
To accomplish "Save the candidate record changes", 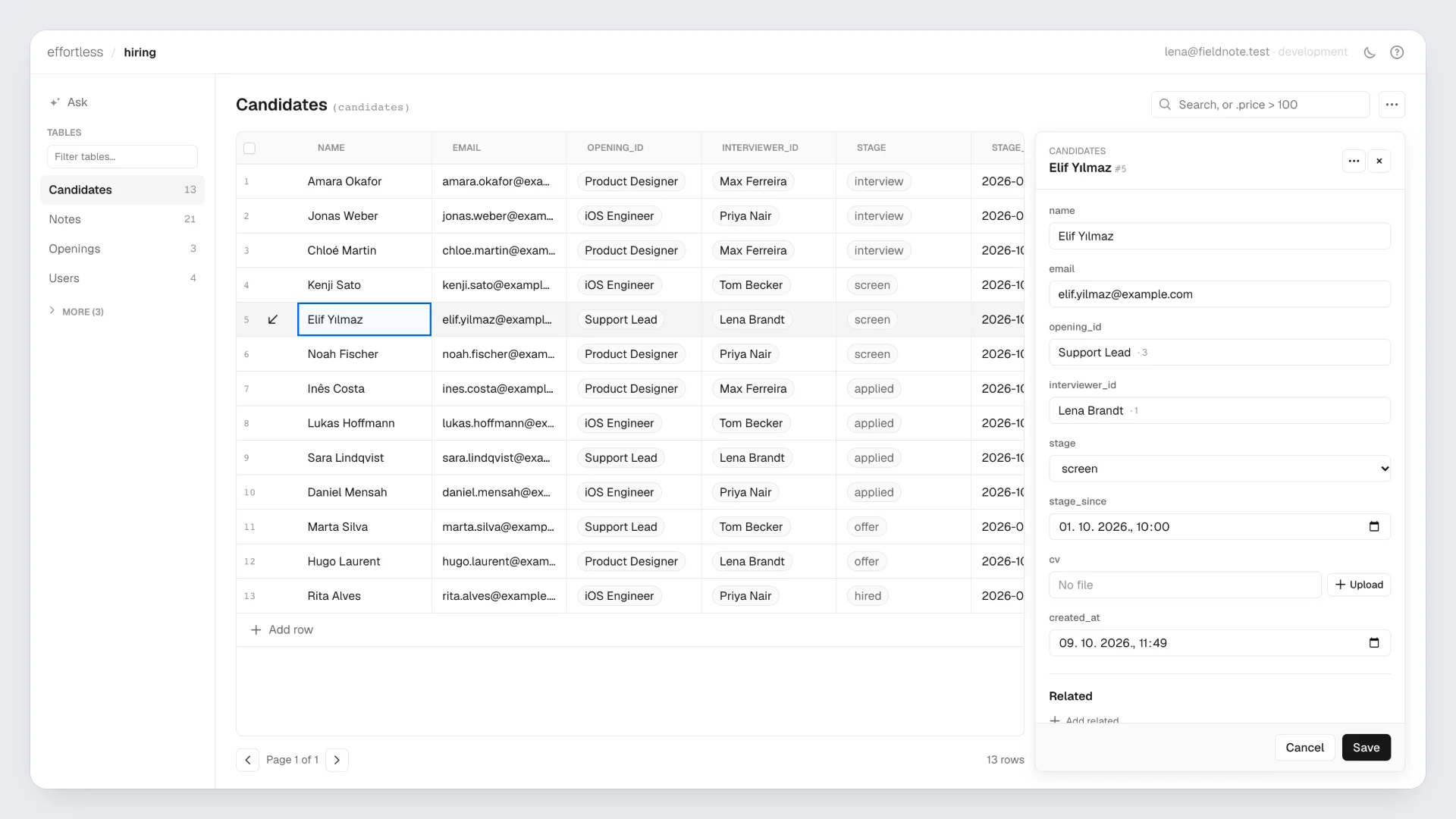I will pos(1366,748).
